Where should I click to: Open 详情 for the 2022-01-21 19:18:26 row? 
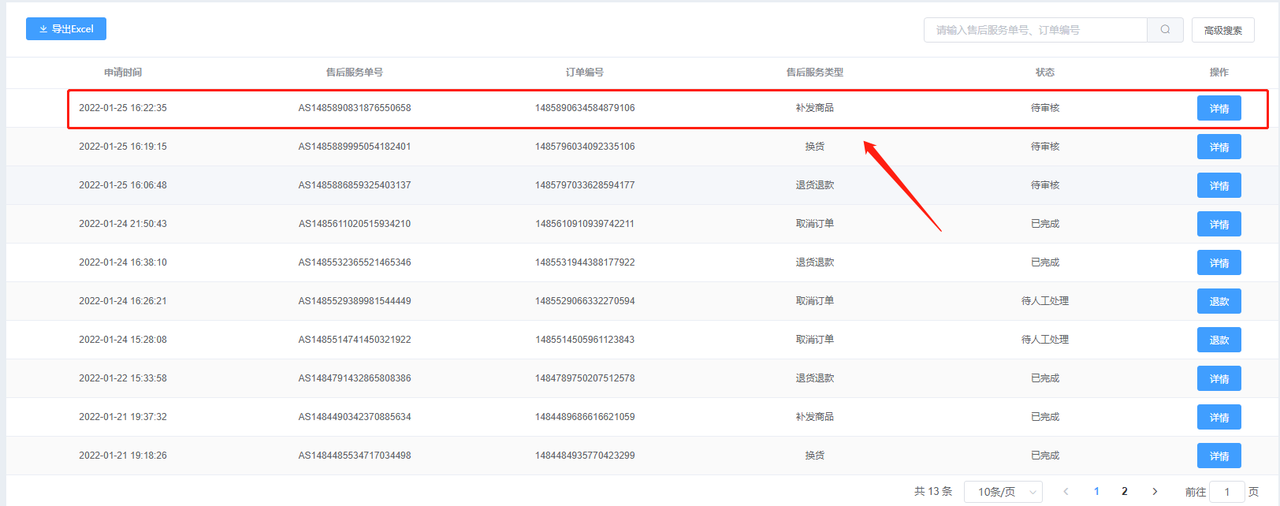coord(1219,456)
